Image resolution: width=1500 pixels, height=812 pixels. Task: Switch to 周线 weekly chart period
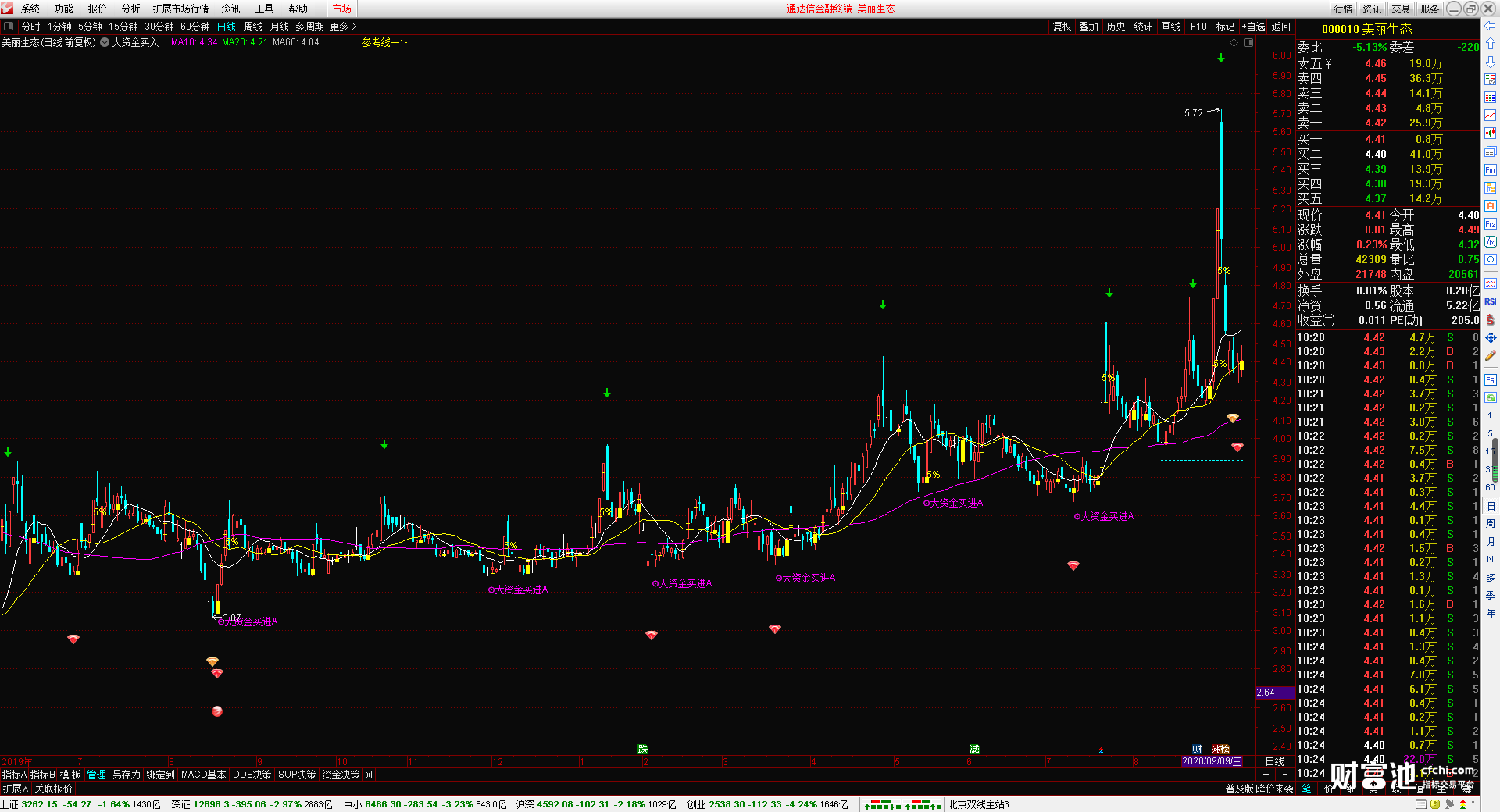(253, 27)
